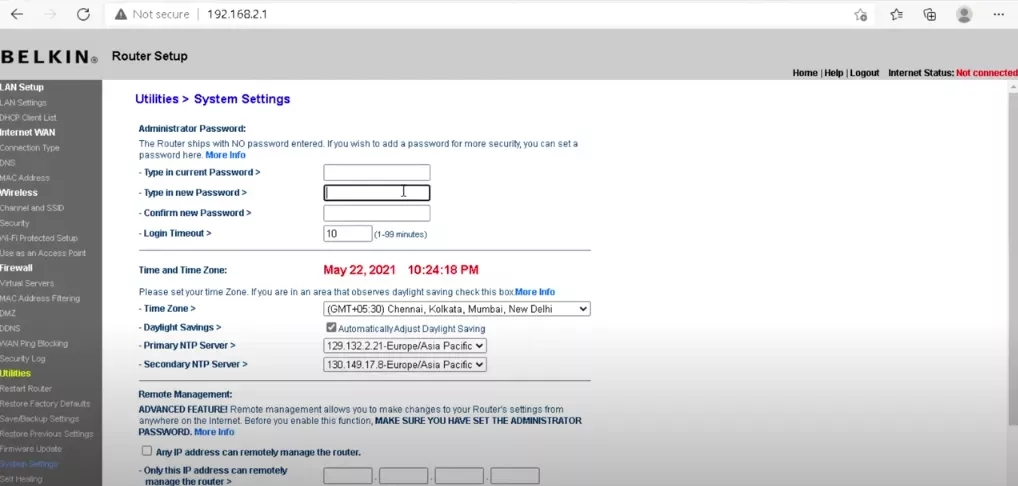Open the browser profile avatar

964,14
